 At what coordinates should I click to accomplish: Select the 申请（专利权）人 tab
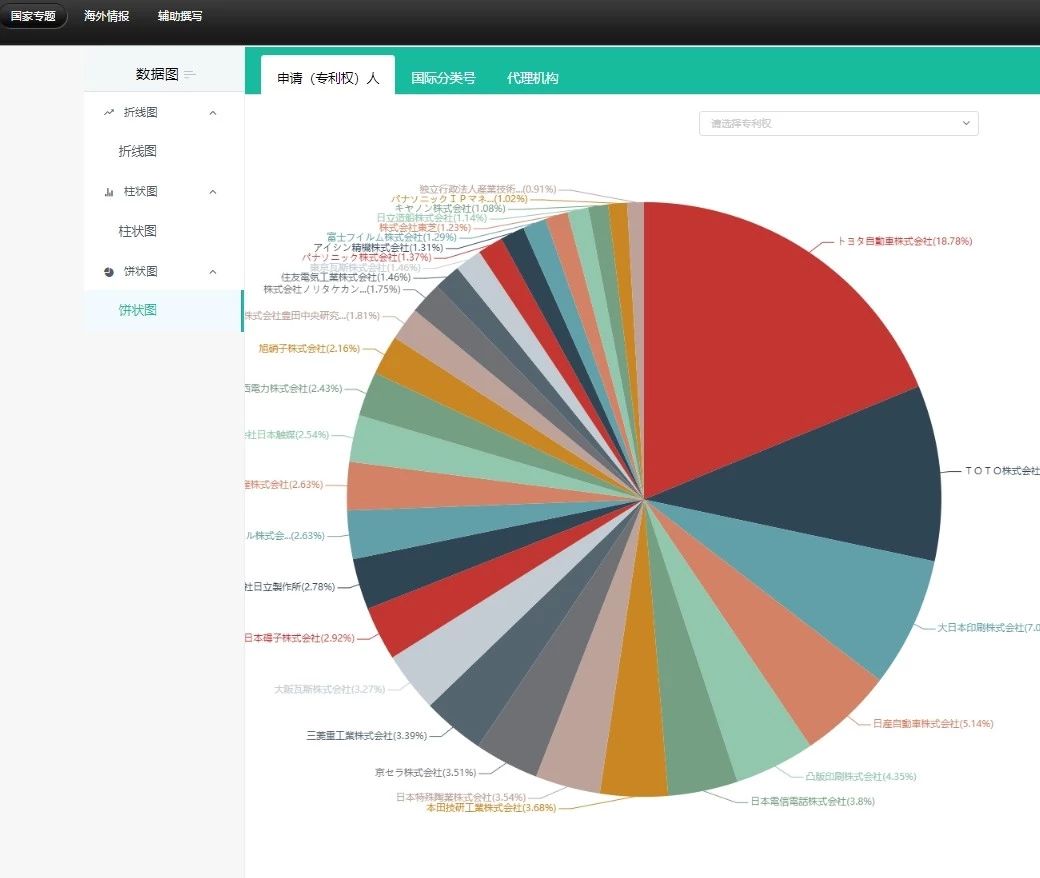(x=328, y=78)
